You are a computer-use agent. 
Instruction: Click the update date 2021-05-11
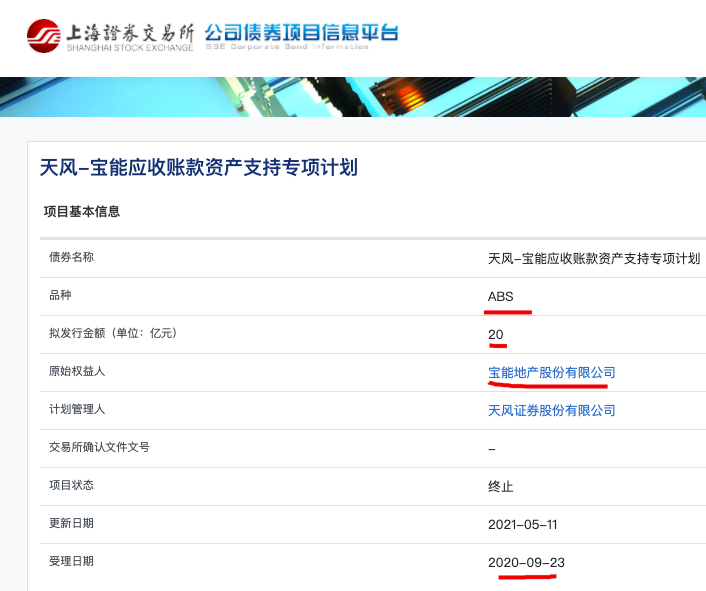(x=523, y=524)
